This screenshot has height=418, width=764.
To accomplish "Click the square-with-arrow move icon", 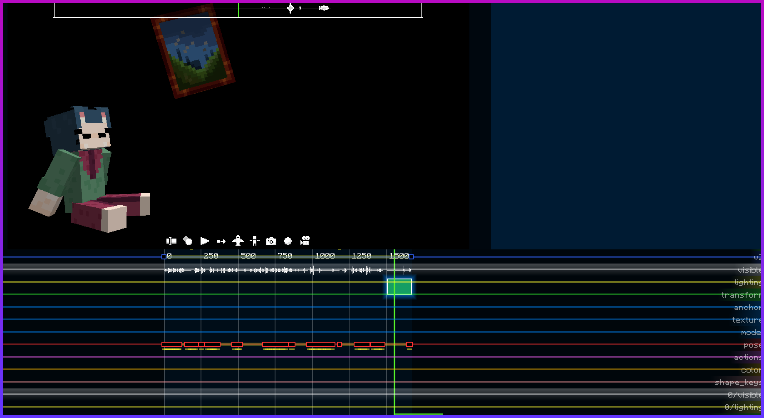I will click(x=221, y=241).
